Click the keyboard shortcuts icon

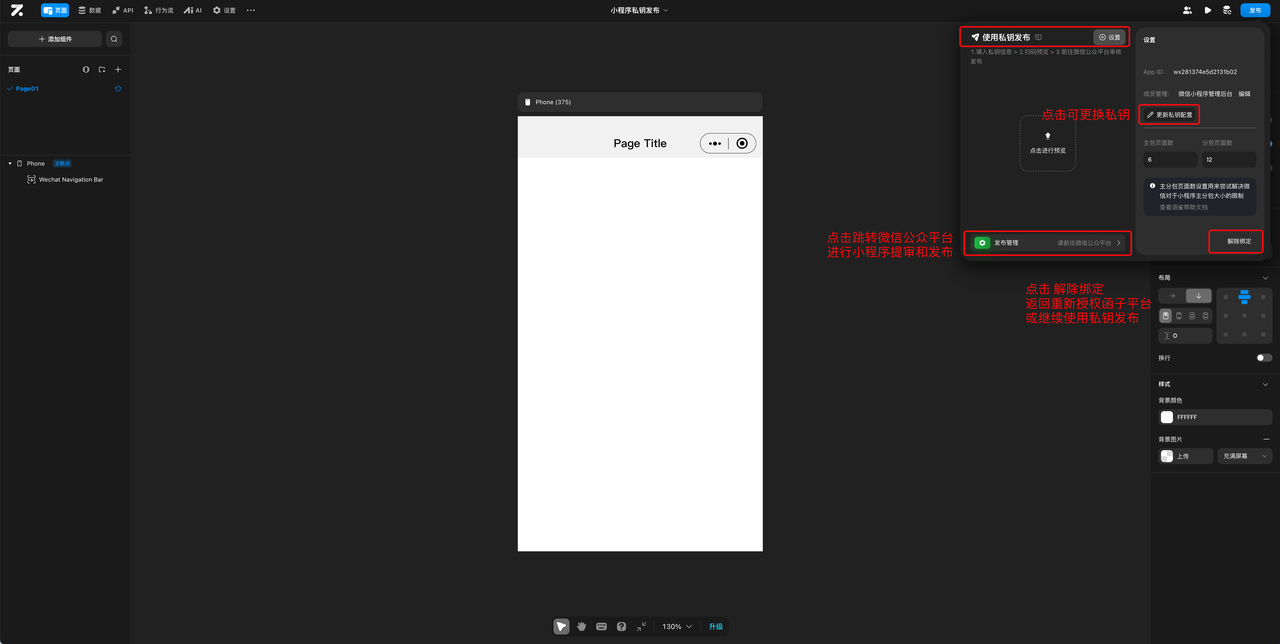[601, 626]
